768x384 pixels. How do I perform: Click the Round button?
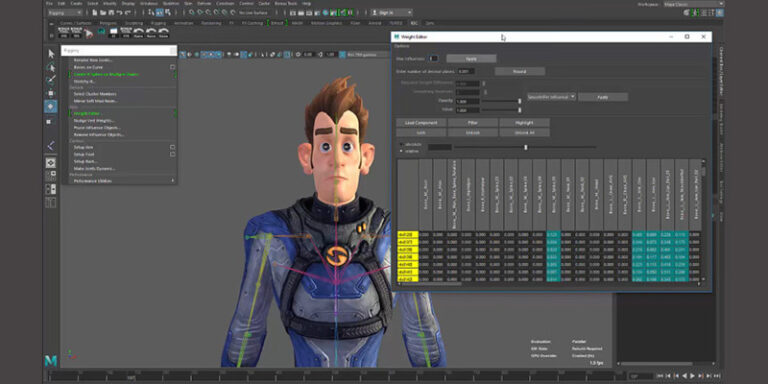(520, 71)
